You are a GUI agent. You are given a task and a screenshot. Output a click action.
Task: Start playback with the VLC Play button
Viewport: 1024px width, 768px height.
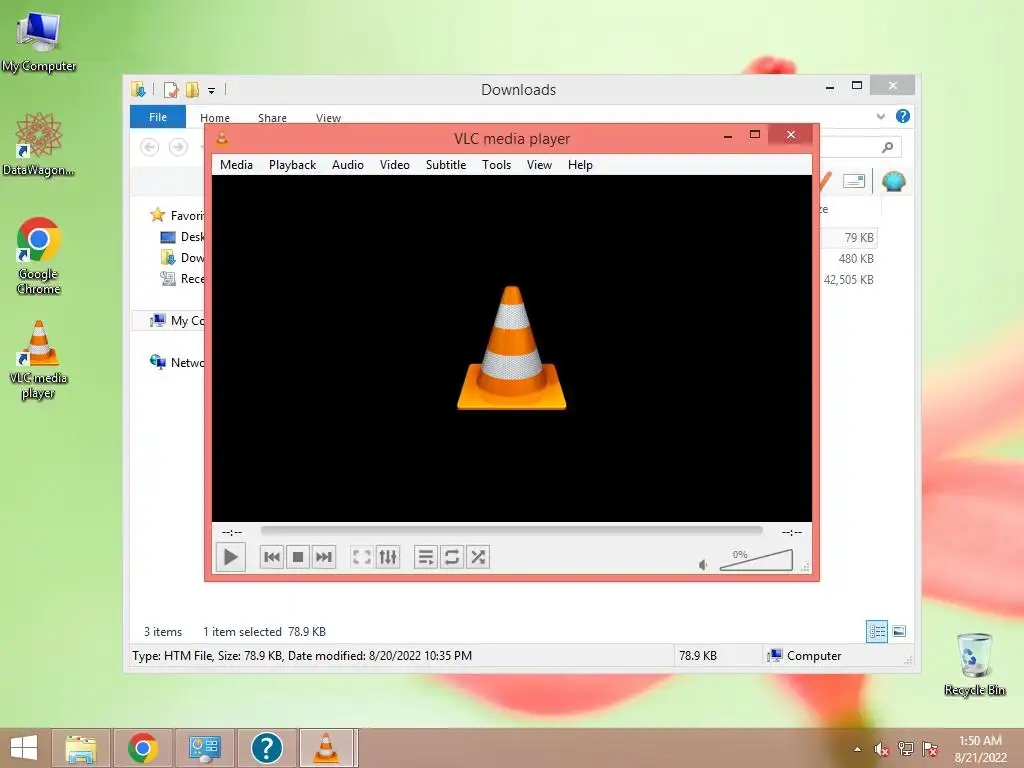point(231,557)
